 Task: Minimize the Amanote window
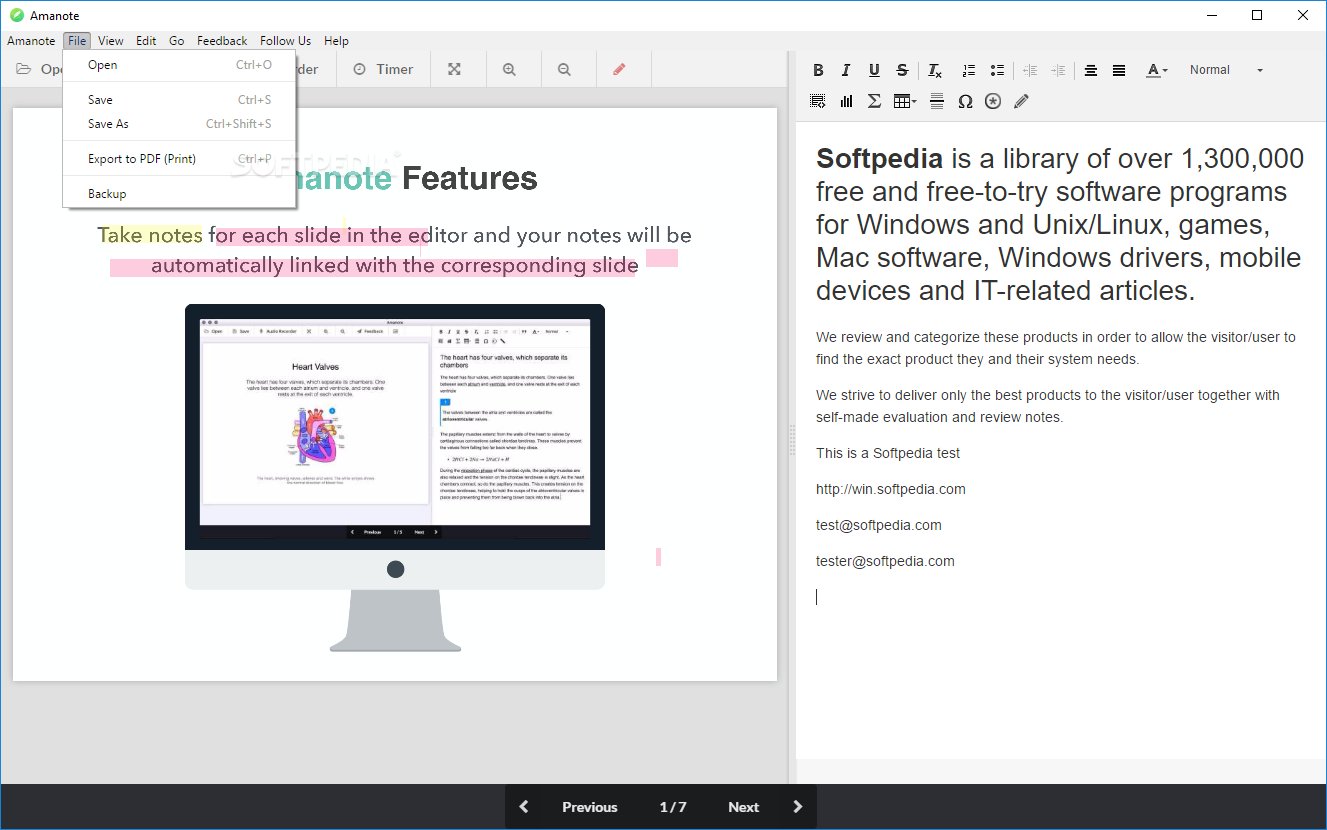pos(1211,15)
